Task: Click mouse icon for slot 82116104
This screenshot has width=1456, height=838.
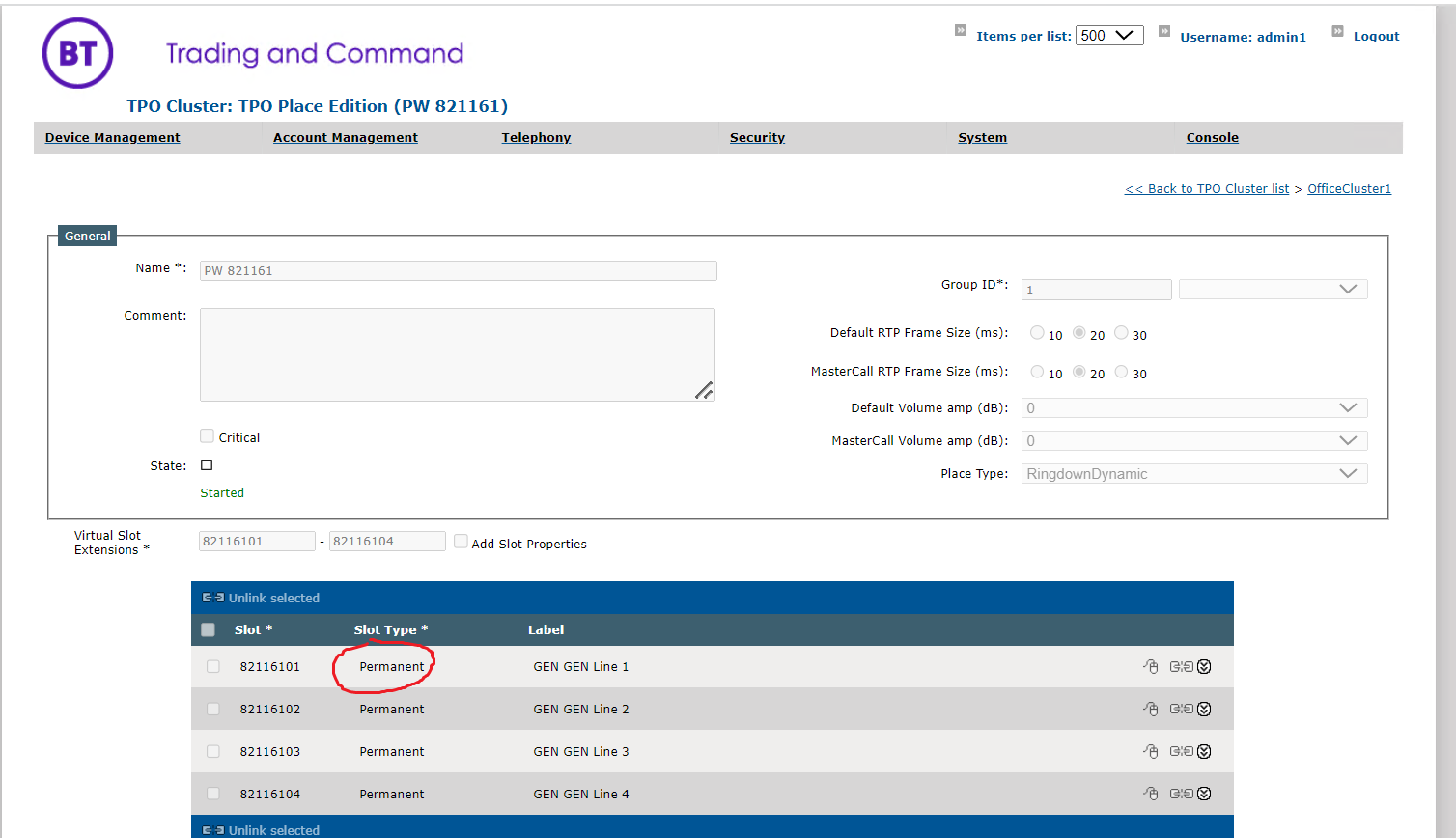Action: click(1150, 794)
